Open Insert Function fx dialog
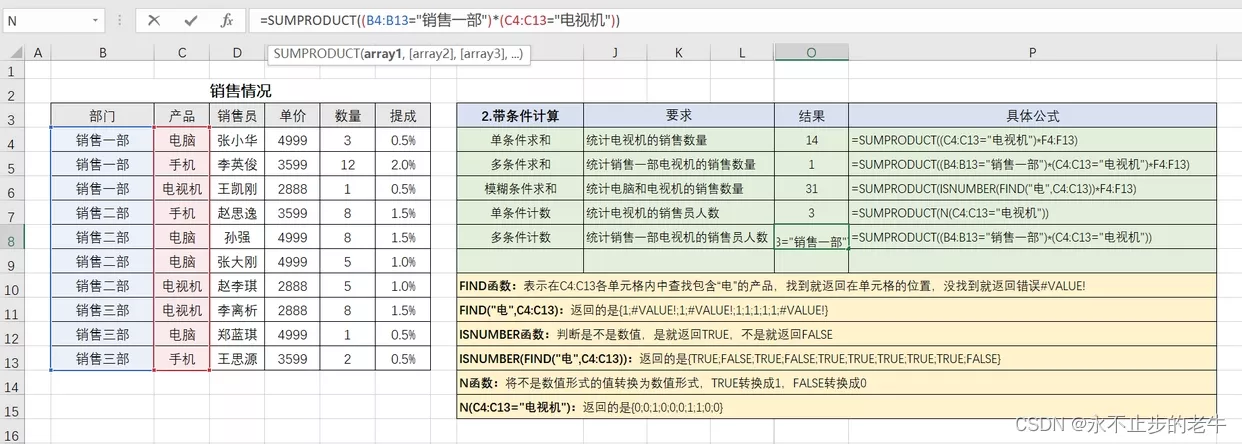 (227, 20)
